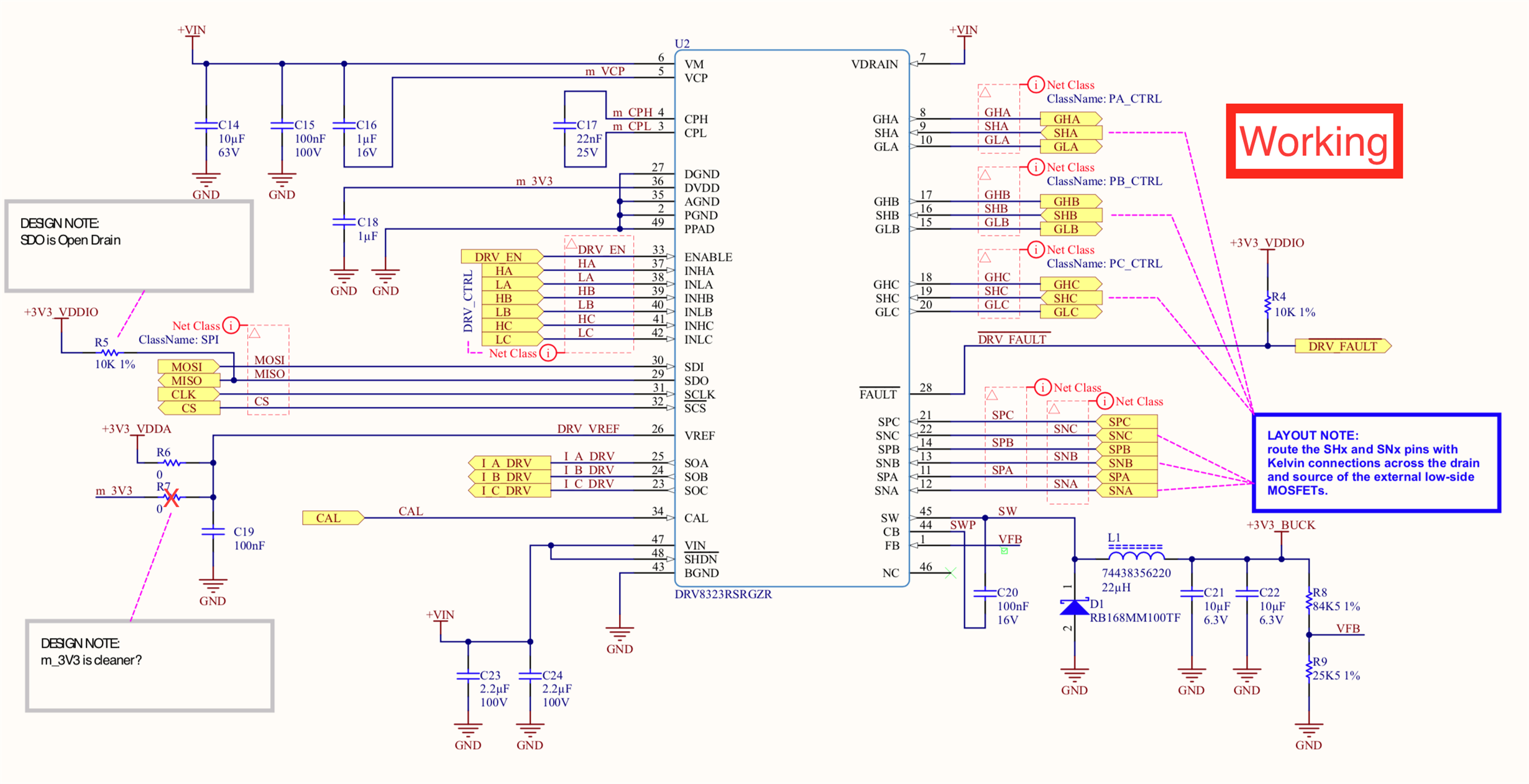
Task: Select CLK port
Action: (x=188, y=394)
